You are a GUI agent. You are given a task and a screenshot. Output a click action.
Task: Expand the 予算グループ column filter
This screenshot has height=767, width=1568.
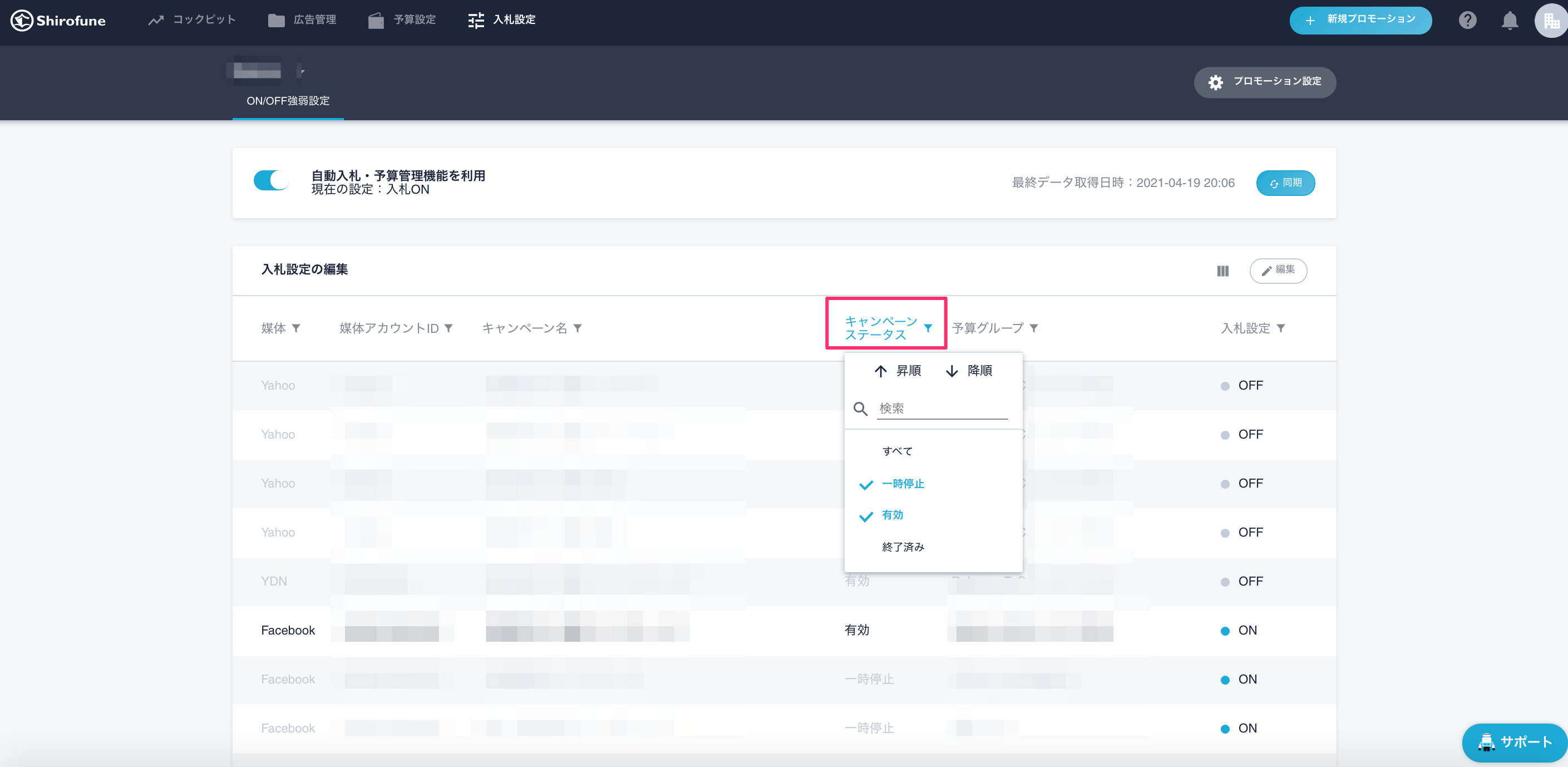tap(1034, 328)
